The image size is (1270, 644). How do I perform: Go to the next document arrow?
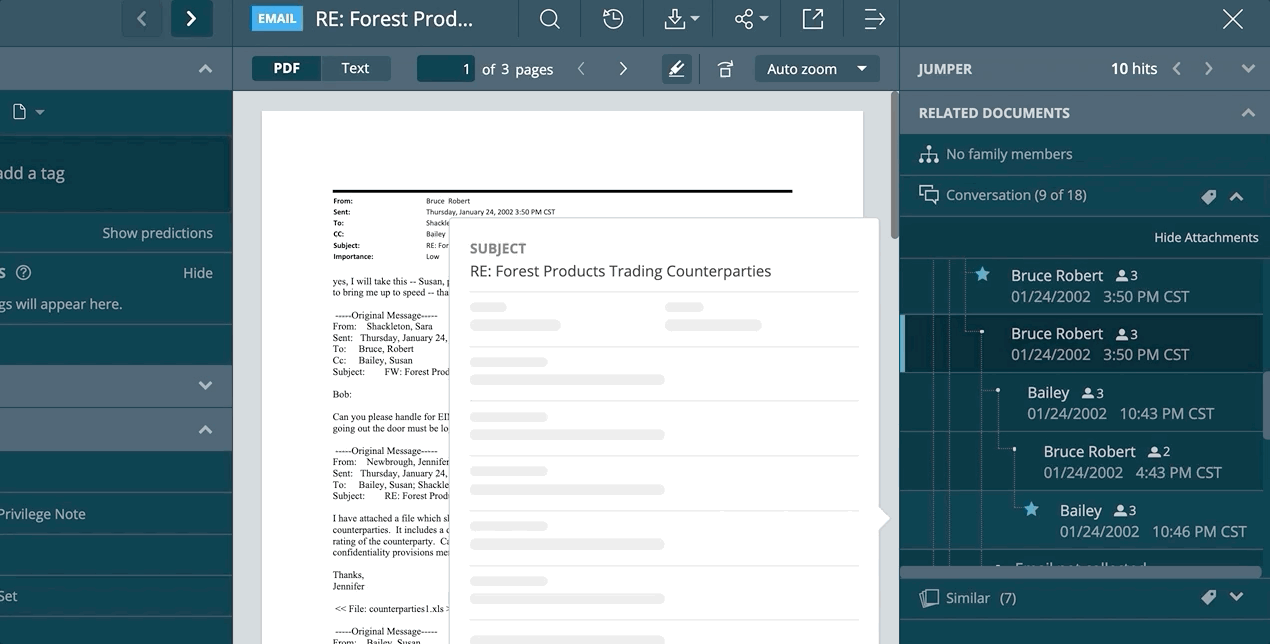click(191, 19)
